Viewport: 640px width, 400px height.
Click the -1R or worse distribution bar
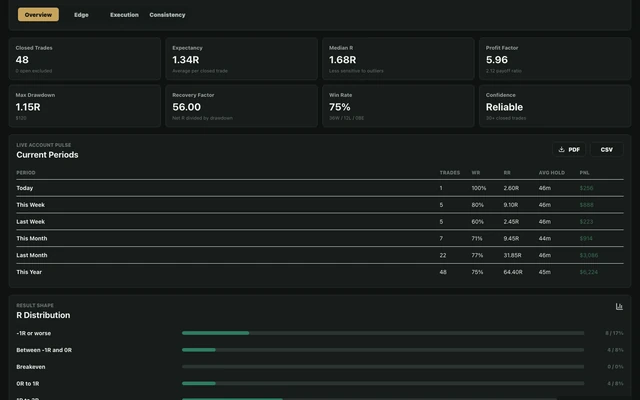pos(383,333)
